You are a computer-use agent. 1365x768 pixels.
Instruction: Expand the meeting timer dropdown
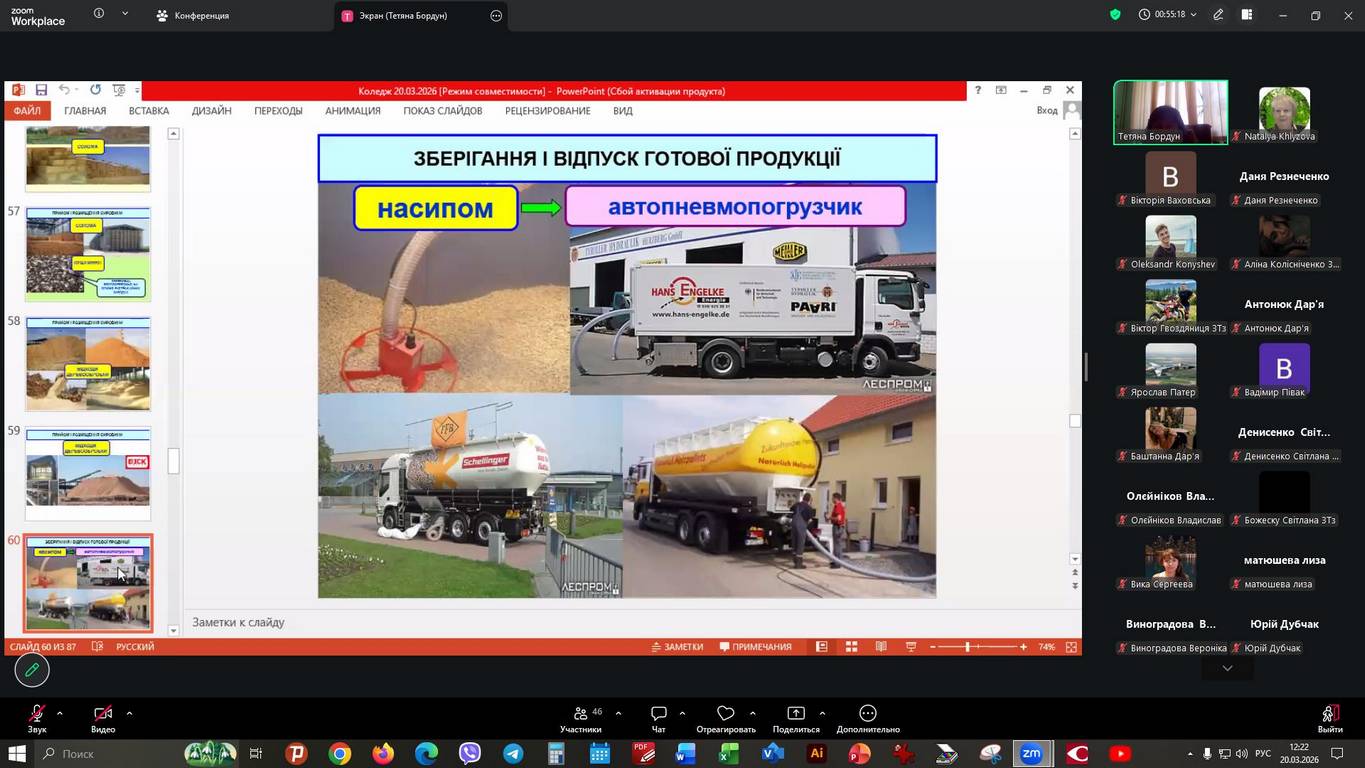click(x=1193, y=15)
